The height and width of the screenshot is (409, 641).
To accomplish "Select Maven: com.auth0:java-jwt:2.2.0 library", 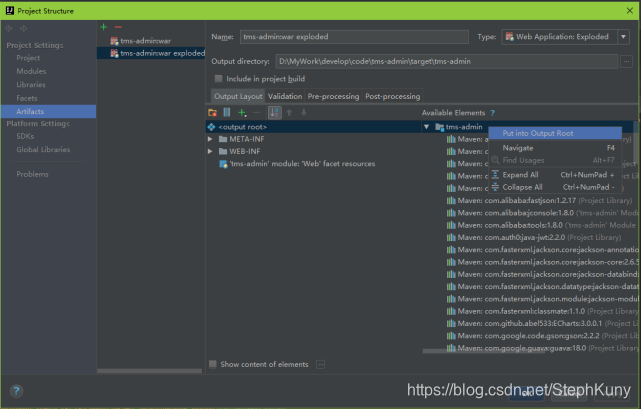I will (x=533, y=237).
